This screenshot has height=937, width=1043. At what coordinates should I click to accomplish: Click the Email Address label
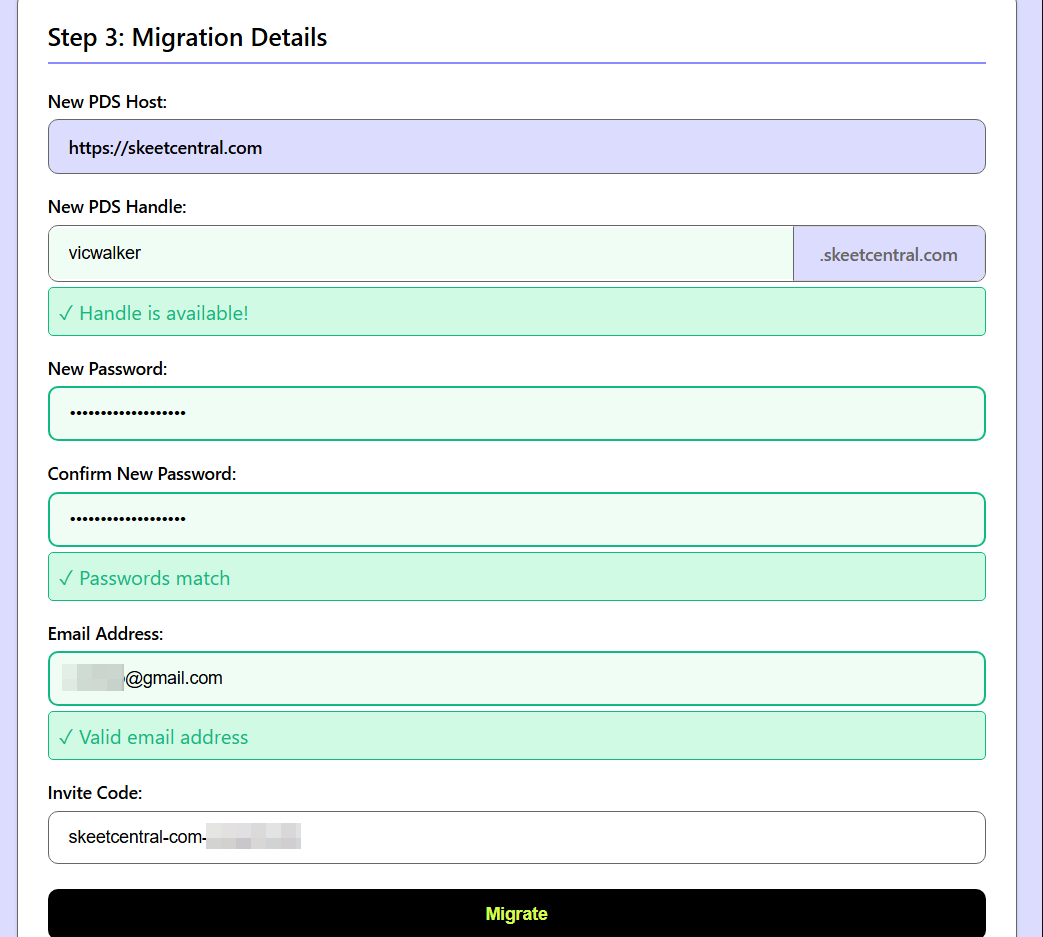coord(105,633)
